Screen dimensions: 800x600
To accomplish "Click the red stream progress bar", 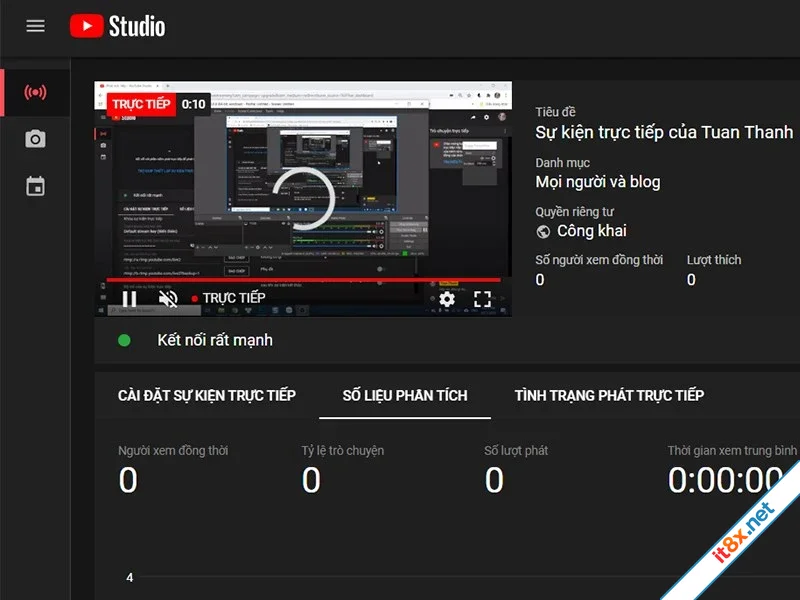I will [304, 280].
